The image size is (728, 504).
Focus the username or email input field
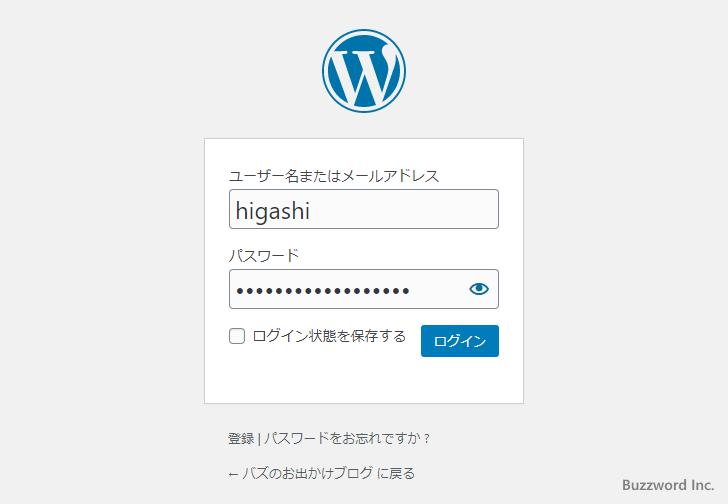(364, 209)
